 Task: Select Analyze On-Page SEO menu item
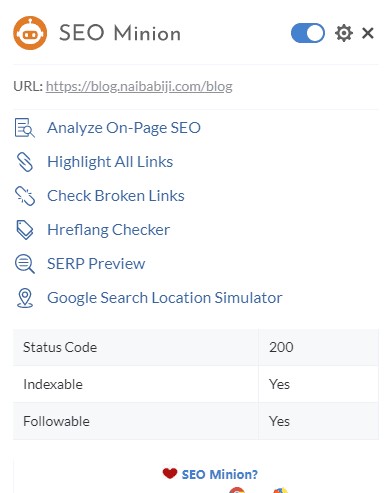[x=124, y=128]
